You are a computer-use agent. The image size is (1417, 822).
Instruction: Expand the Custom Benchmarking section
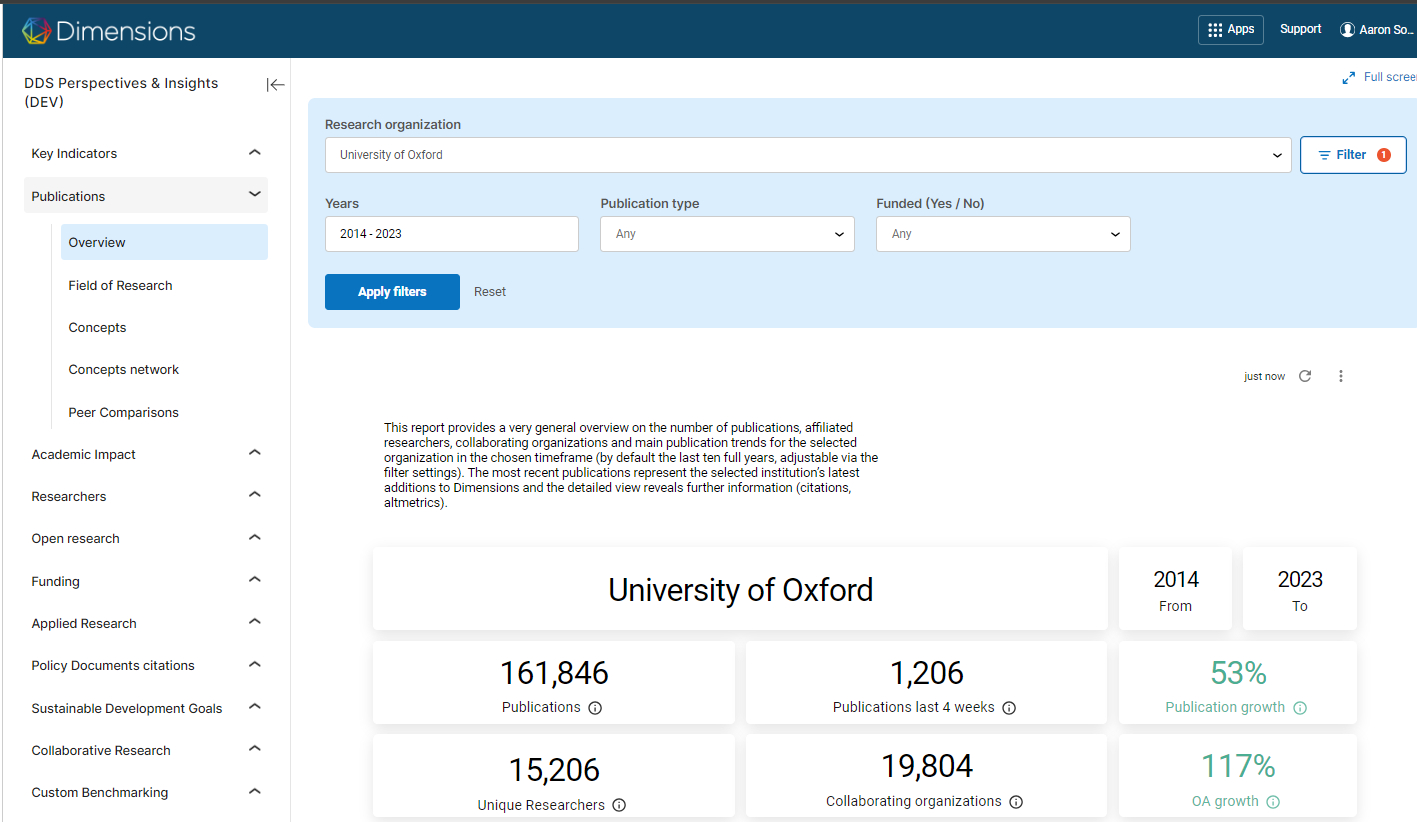click(146, 792)
